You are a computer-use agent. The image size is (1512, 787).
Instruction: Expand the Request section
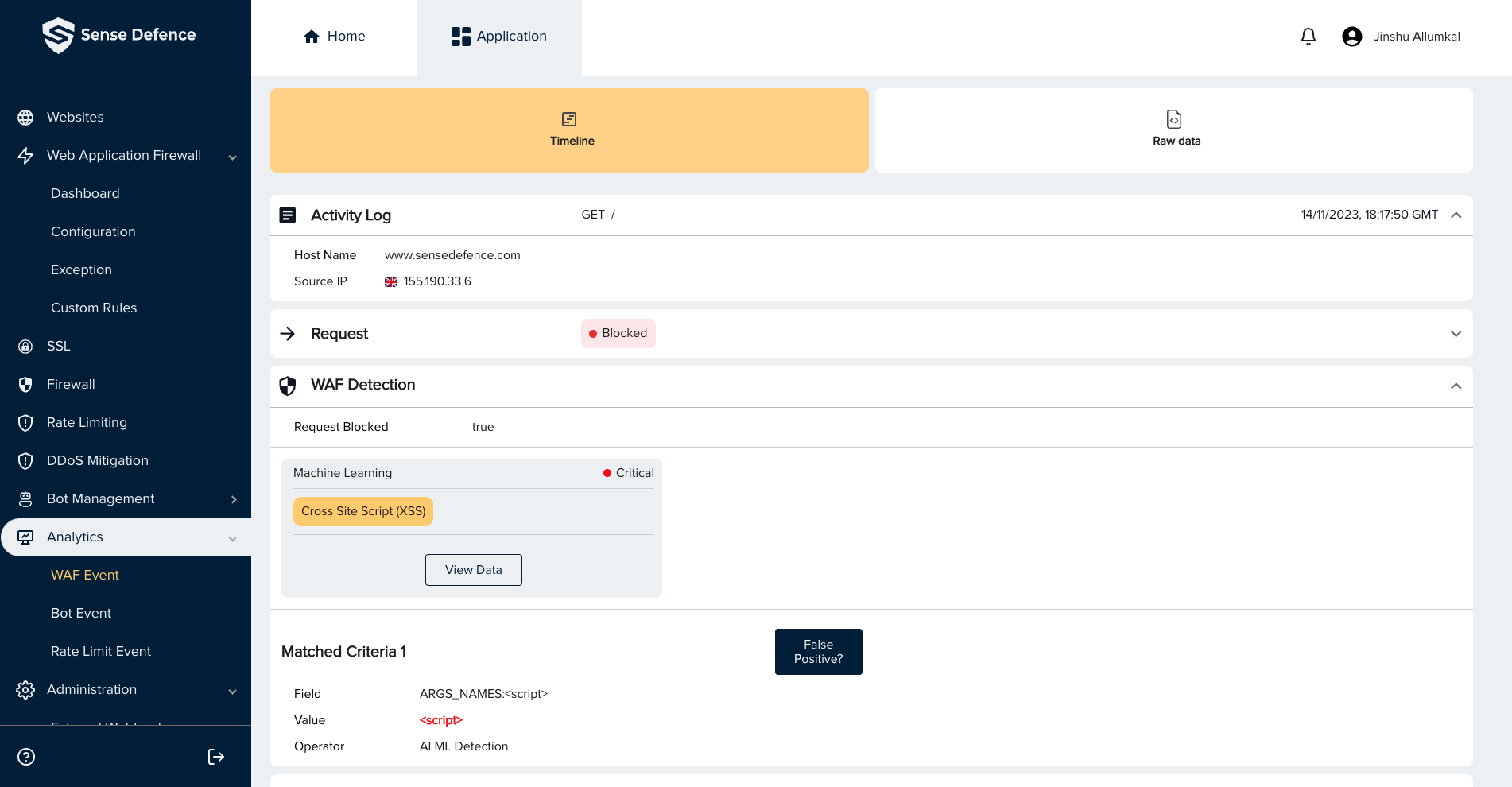(x=1456, y=333)
